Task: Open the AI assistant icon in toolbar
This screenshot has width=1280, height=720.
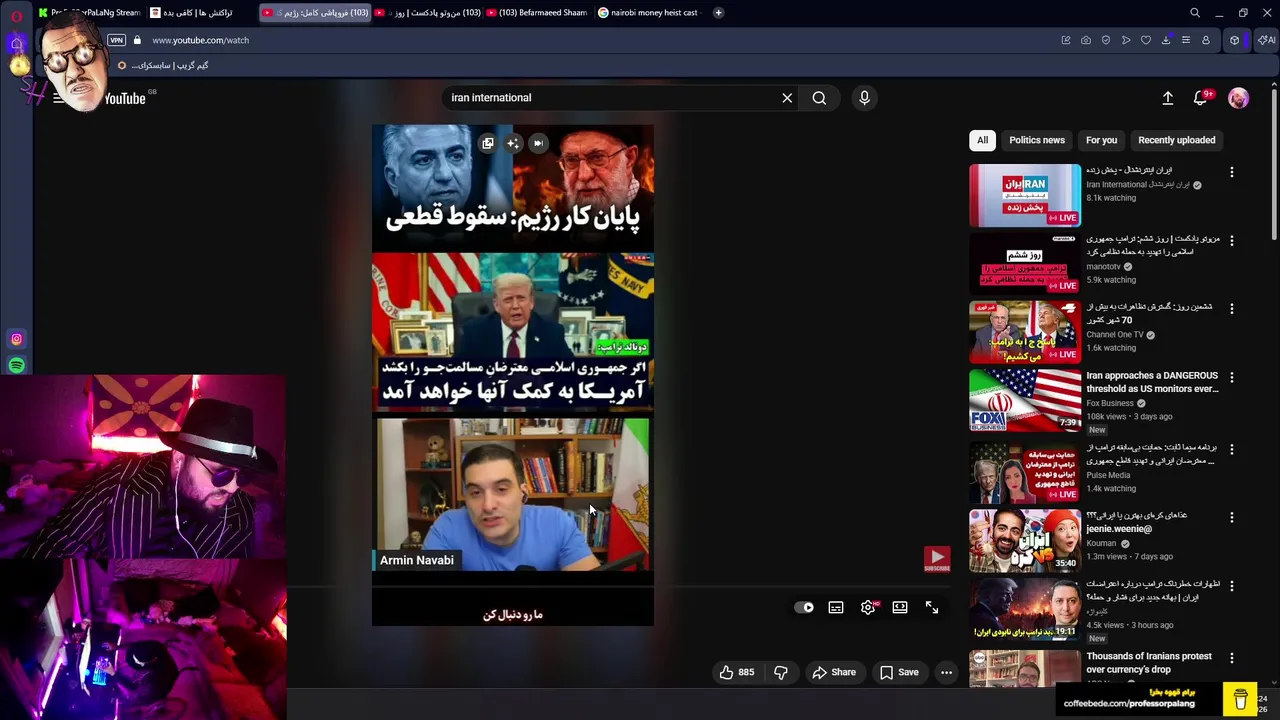Action: coord(1266,40)
